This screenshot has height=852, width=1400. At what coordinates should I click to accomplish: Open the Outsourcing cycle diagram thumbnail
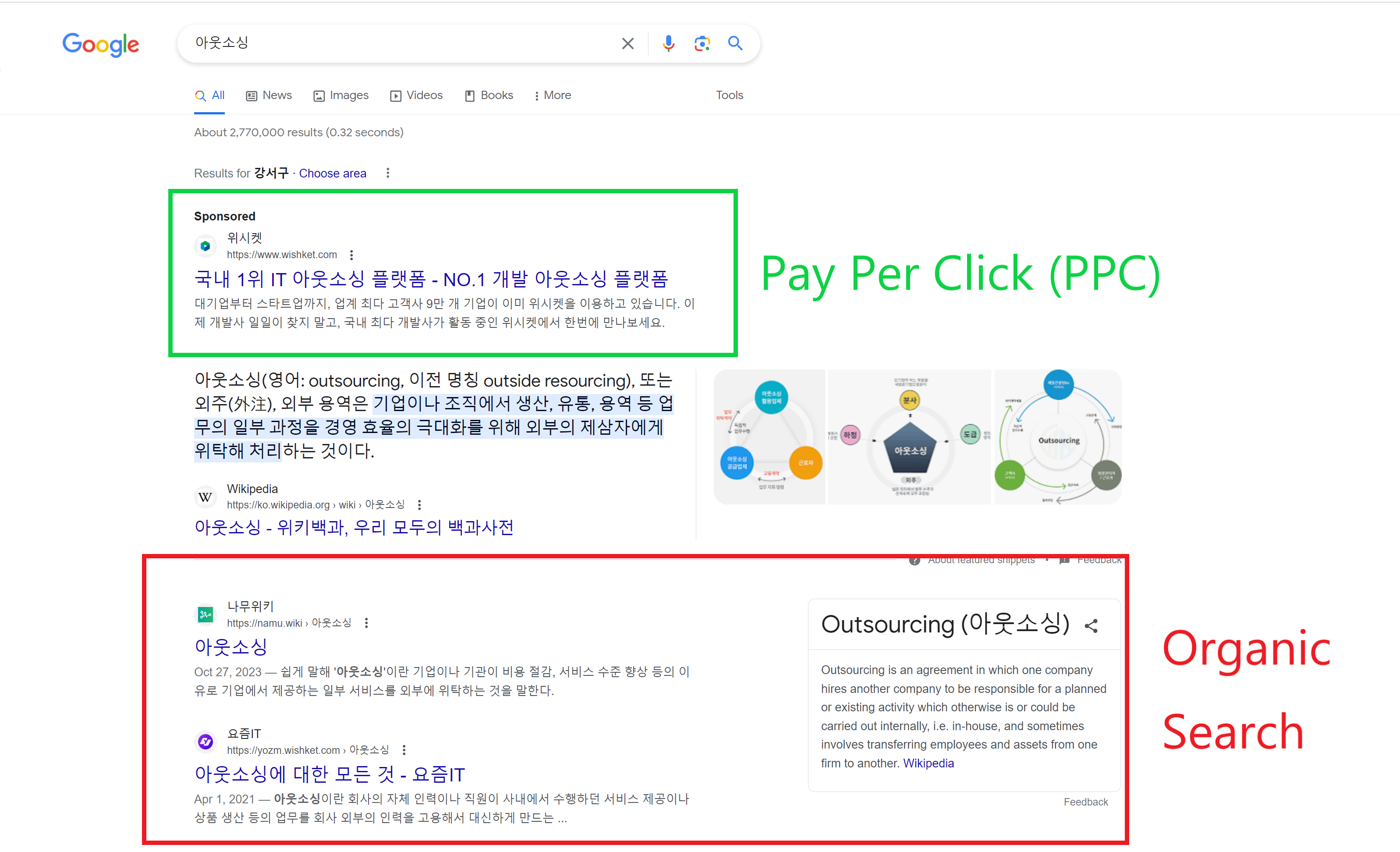point(1057,437)
